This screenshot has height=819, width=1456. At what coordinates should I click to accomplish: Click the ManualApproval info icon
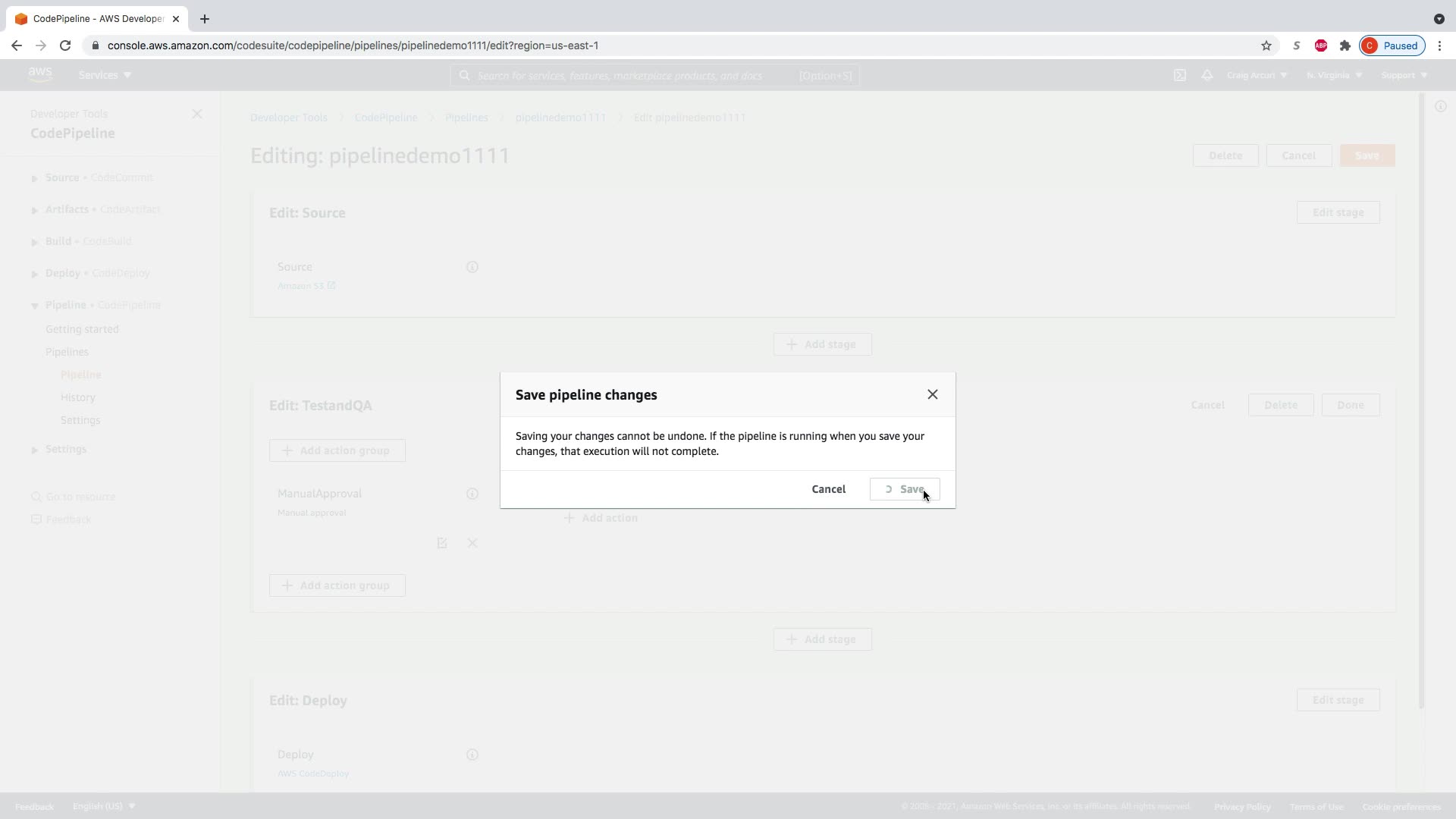(472, 494)
